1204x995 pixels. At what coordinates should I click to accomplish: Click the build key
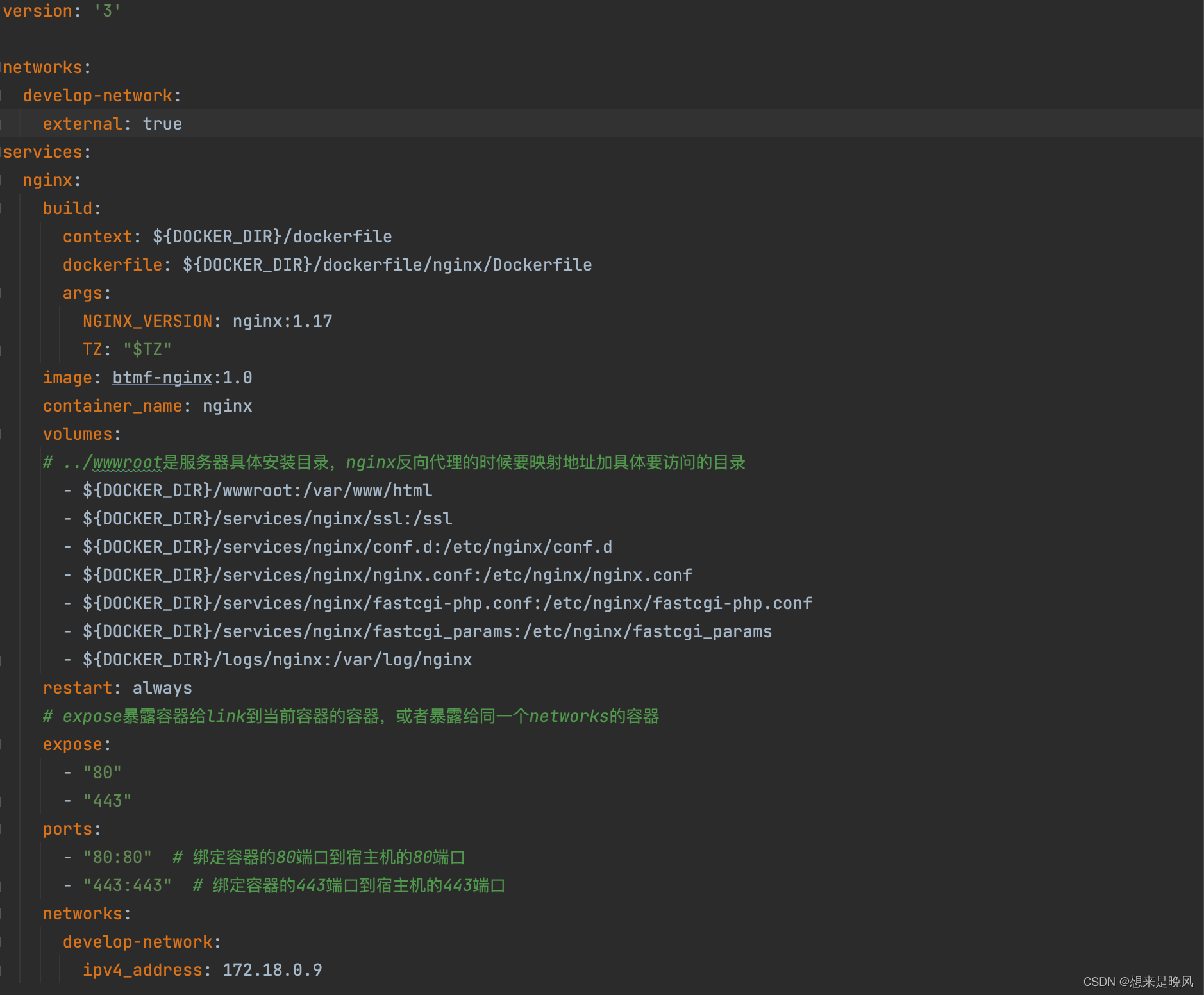(68, 208)
